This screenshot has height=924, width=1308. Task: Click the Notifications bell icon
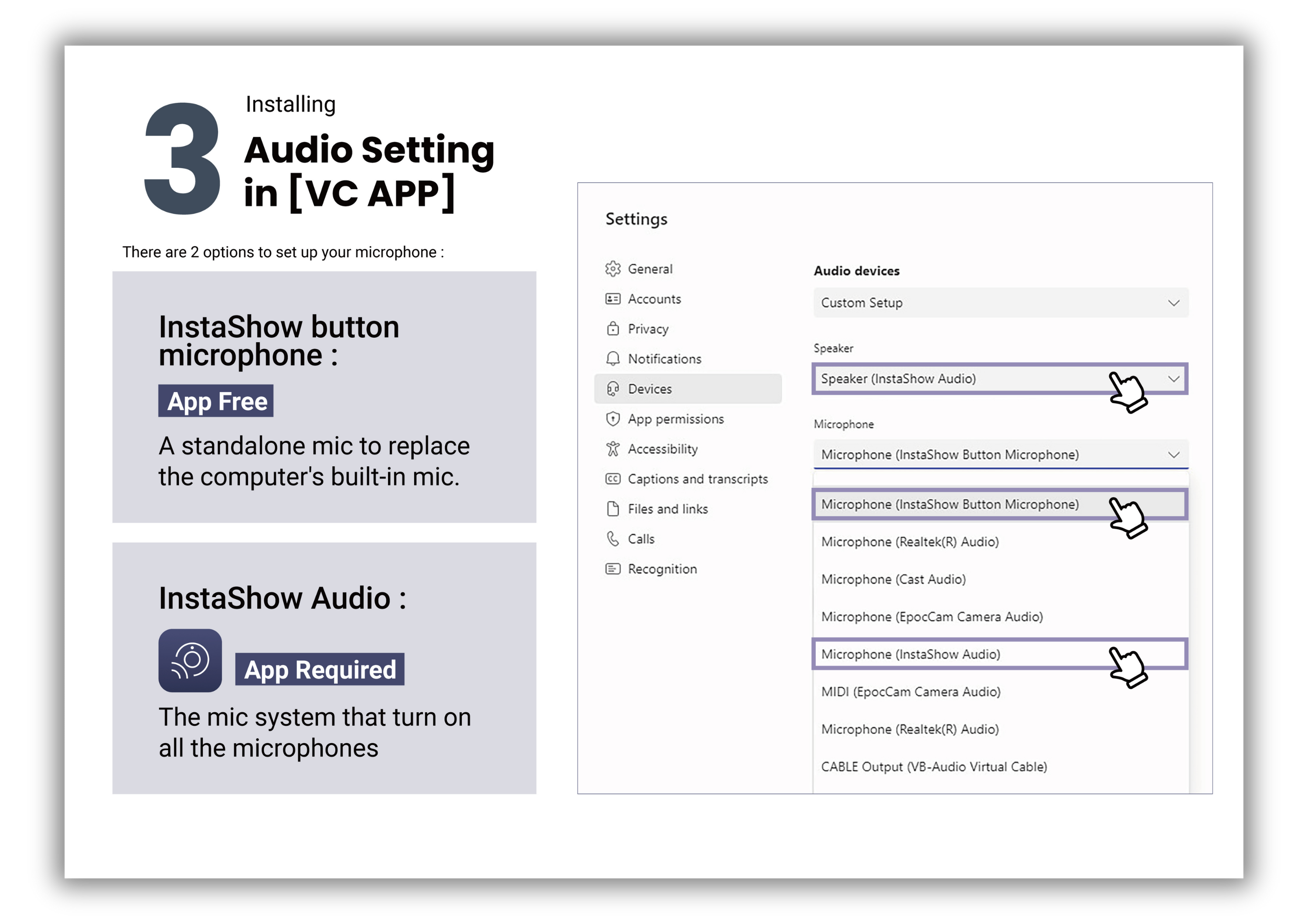(x=613, y=359)
